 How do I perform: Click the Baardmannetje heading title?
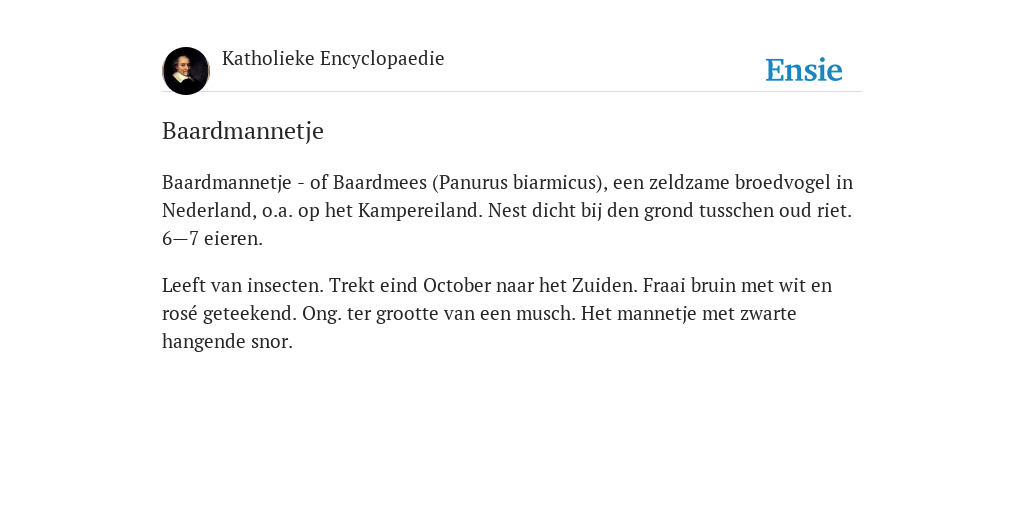pos(243,131)
